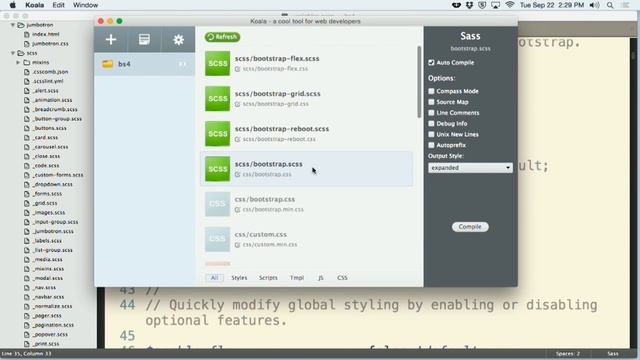Open _jumbotron.scss in editor sidebar
This screenshot has height=360, width=640.
(x=53, y=231)
